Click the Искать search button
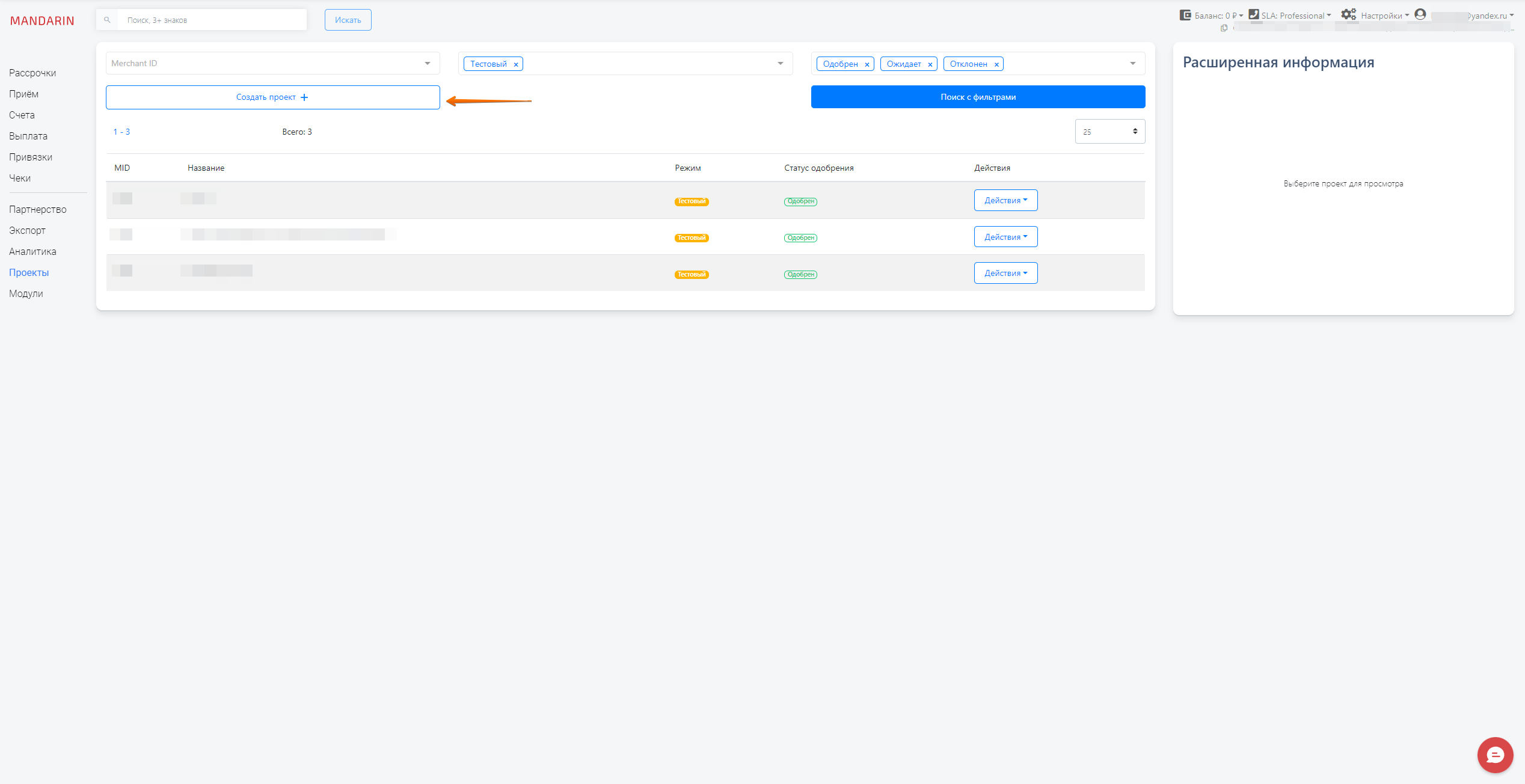The height and width of the screenshot is (784, 1525). point(348,20)
